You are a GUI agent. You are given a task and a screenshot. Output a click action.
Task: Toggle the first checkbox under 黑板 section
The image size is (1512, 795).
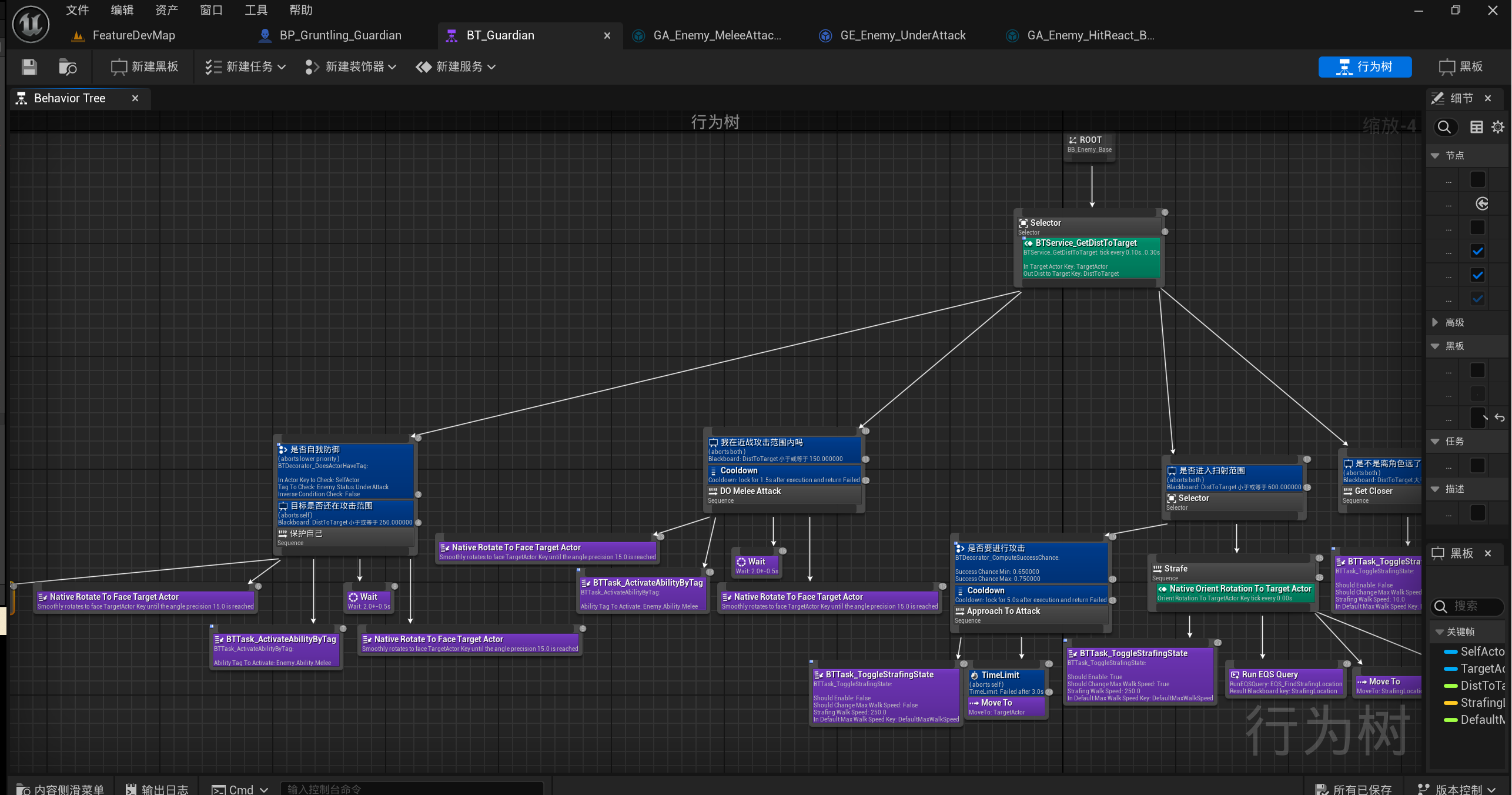click(1477, 370)
